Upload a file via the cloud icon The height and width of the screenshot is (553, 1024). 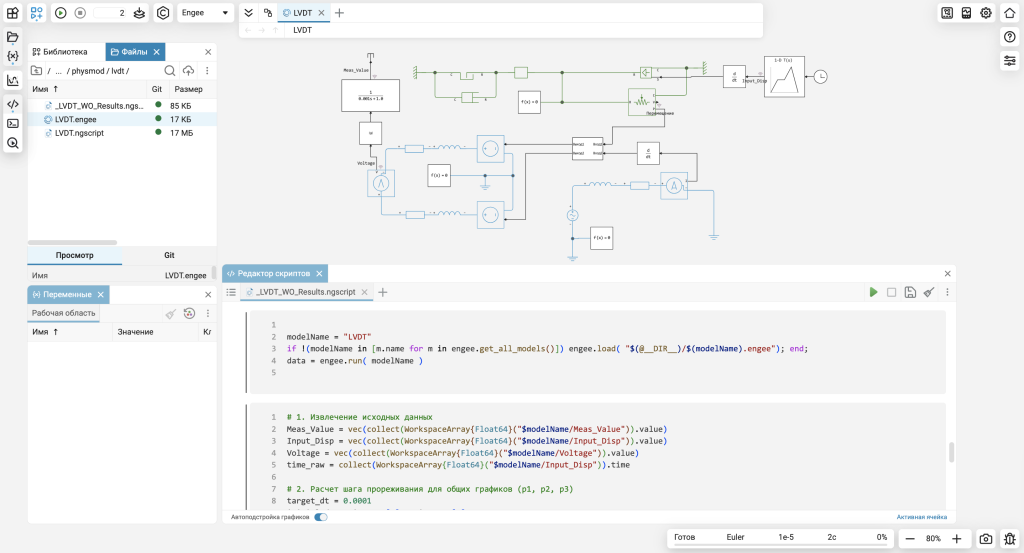point(188,71)
